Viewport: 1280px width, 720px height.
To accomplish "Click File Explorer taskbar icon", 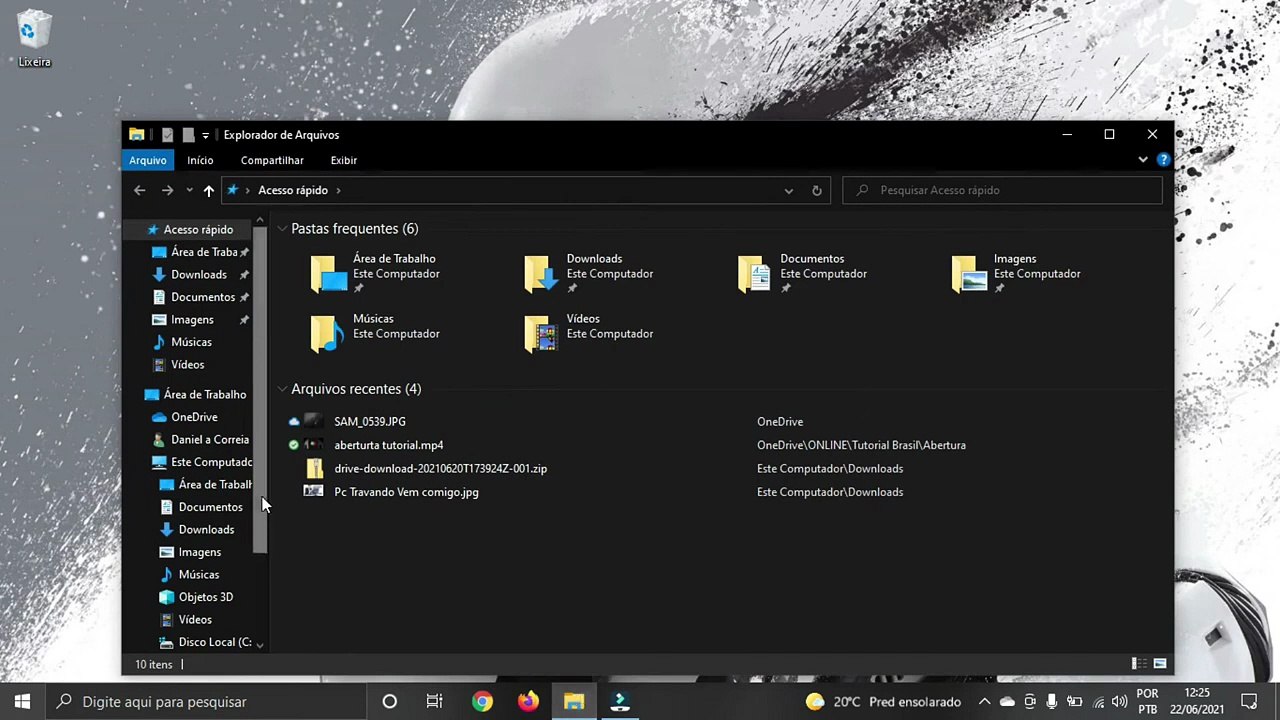I will (x=574, y=701).
